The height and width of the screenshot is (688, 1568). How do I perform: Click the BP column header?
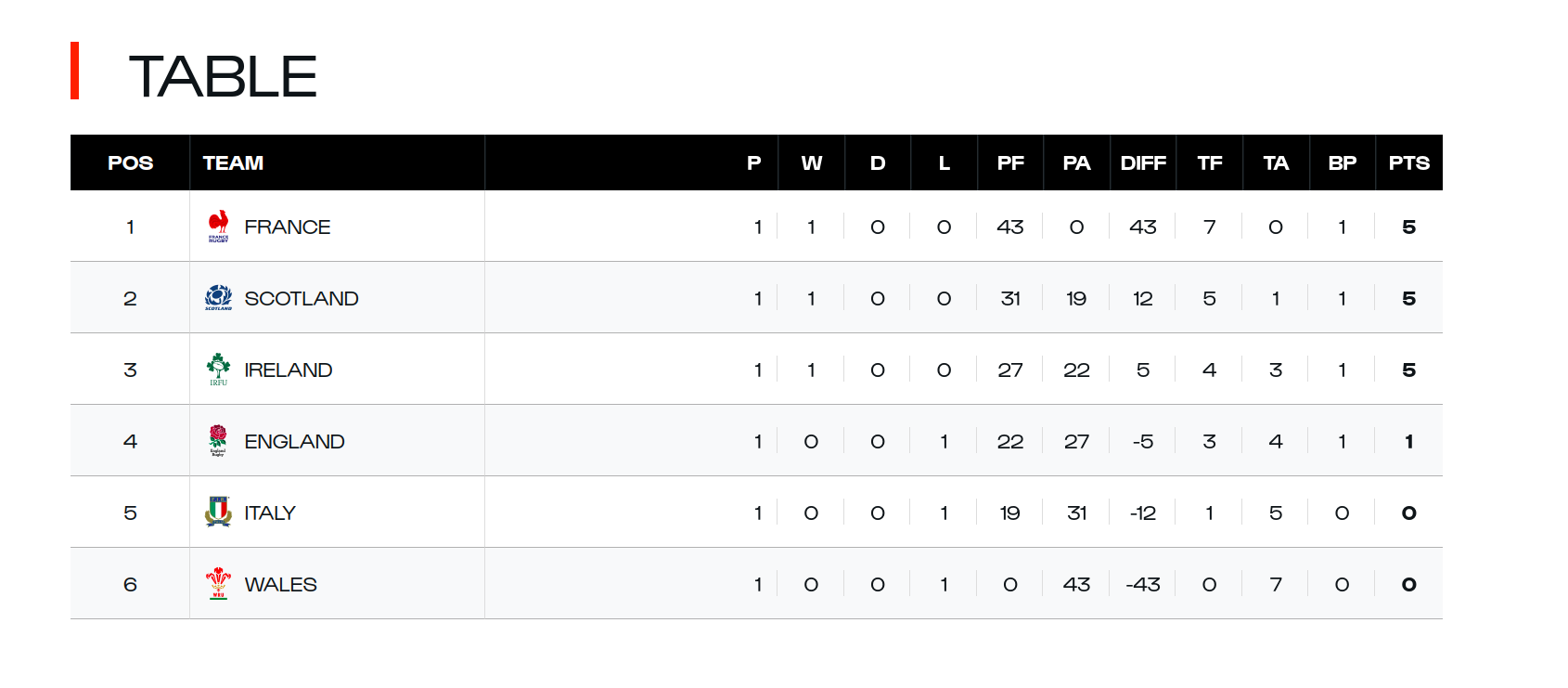[1342, 163]
